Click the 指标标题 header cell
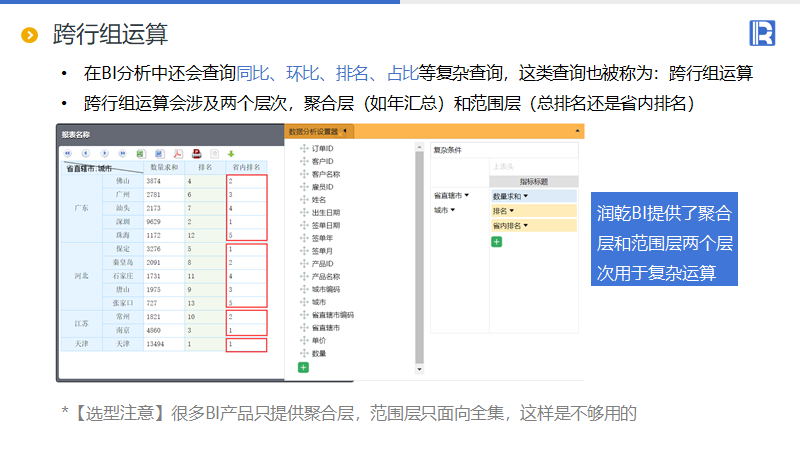Viewport: 800px width, 450px height. point(534,182)
